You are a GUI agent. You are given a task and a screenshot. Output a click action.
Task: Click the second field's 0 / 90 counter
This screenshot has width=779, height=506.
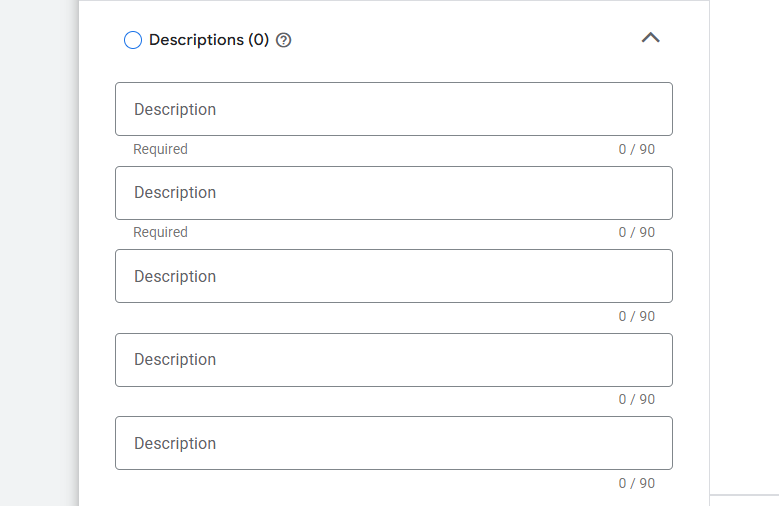(636, 232)
